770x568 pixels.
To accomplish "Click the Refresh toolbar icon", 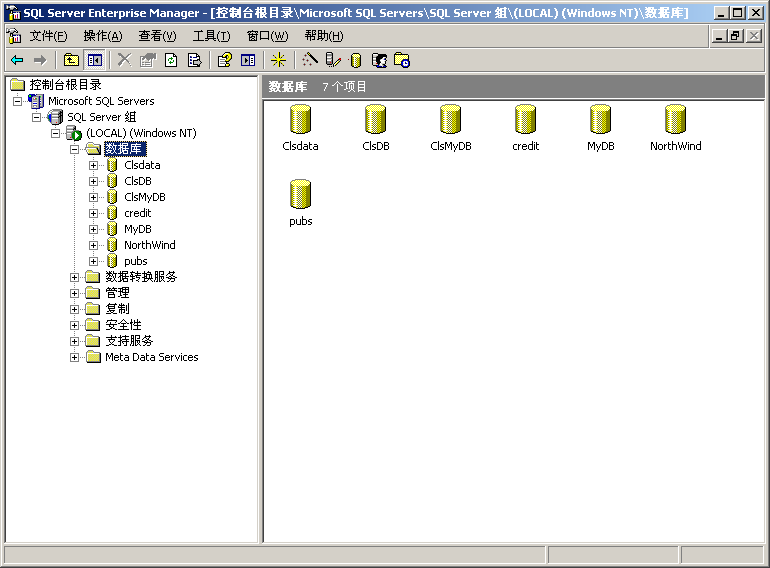I will (171, 60).
